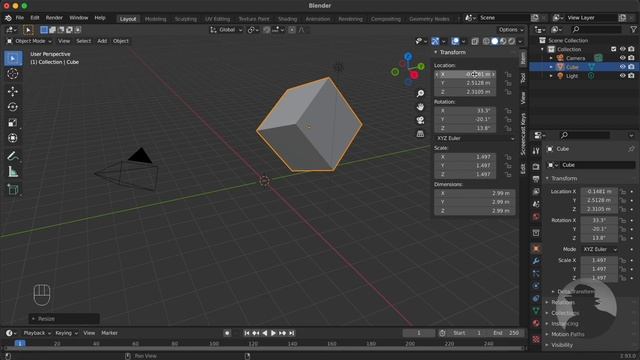Toggle Cube render camera icon in outliner
640x360 pixels.
coord(631,67)
